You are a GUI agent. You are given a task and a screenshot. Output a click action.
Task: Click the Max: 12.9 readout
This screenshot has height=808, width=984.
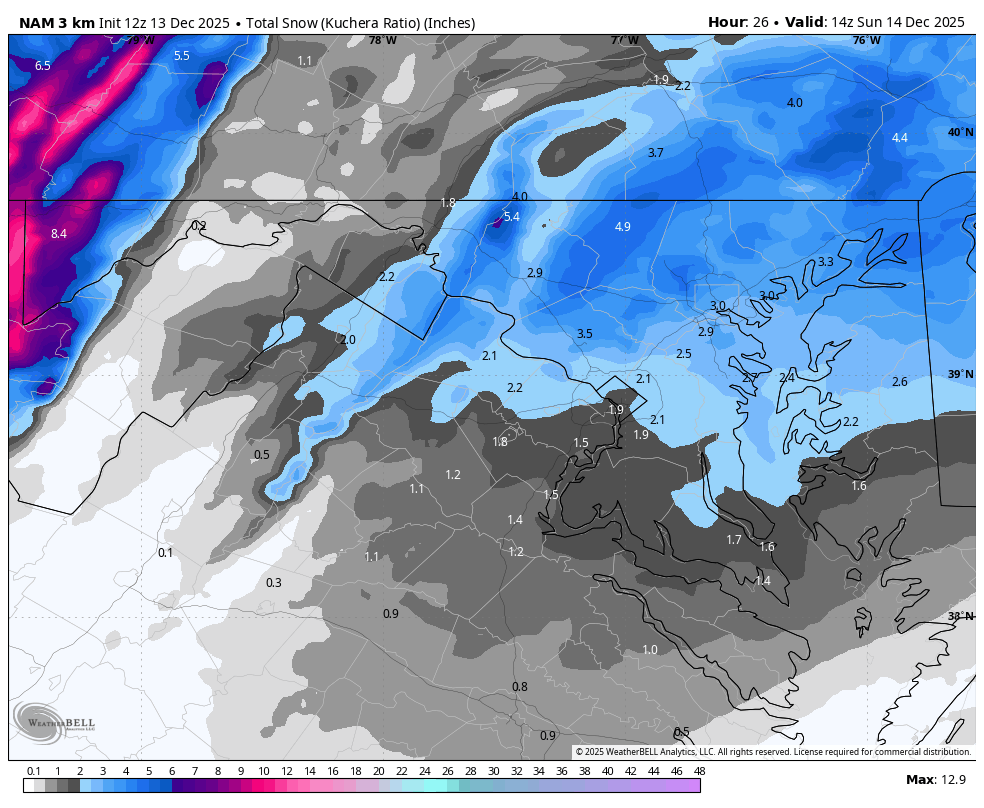click(935, 780)
